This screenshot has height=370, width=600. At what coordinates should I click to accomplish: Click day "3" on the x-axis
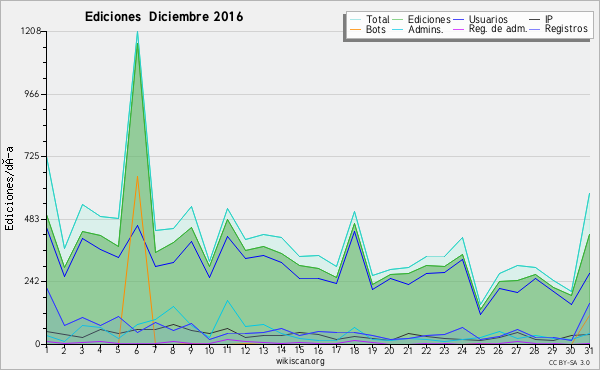tap(82, 350)
